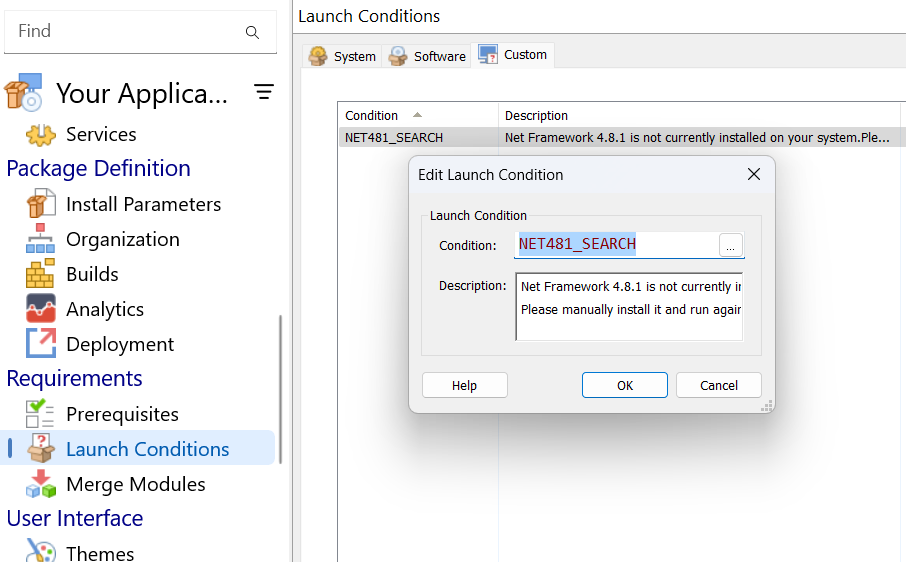
Task: Open the Organization page icon
Action: pos(41,239)
